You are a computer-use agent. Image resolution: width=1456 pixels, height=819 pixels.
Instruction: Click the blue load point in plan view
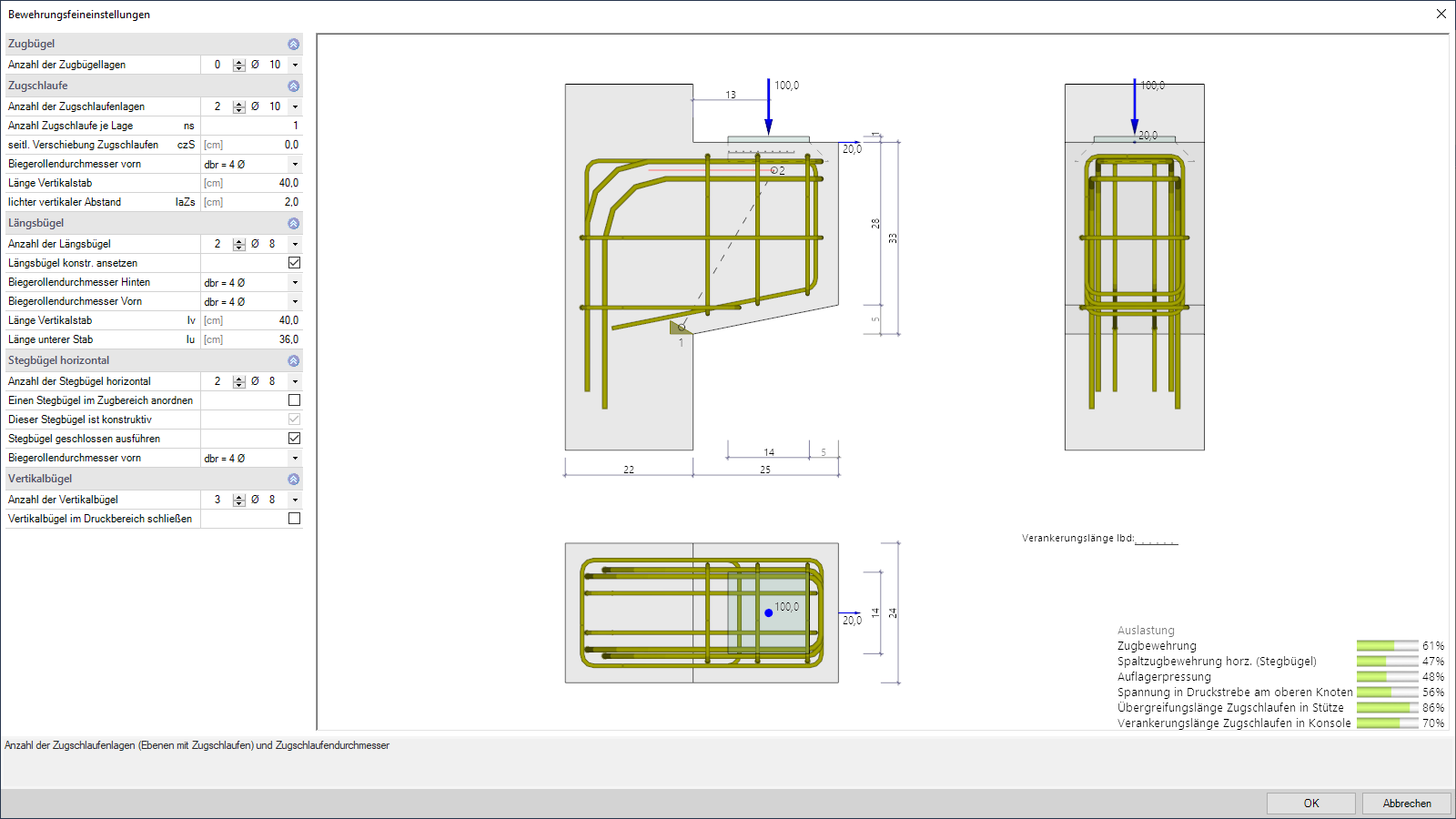[769, 613]
